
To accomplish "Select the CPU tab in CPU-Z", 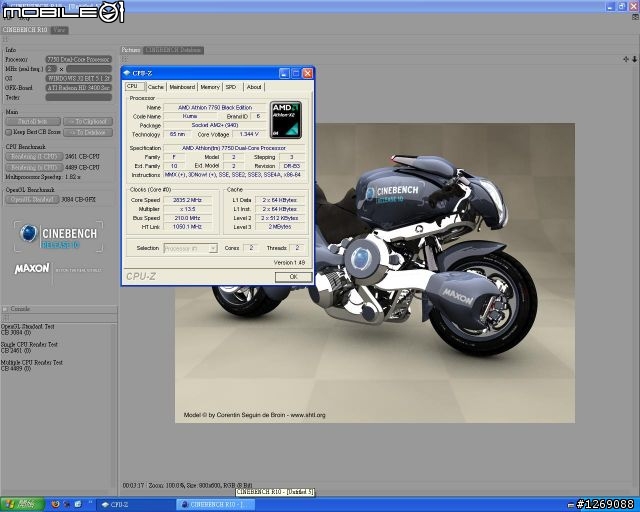I will [135, 86].
